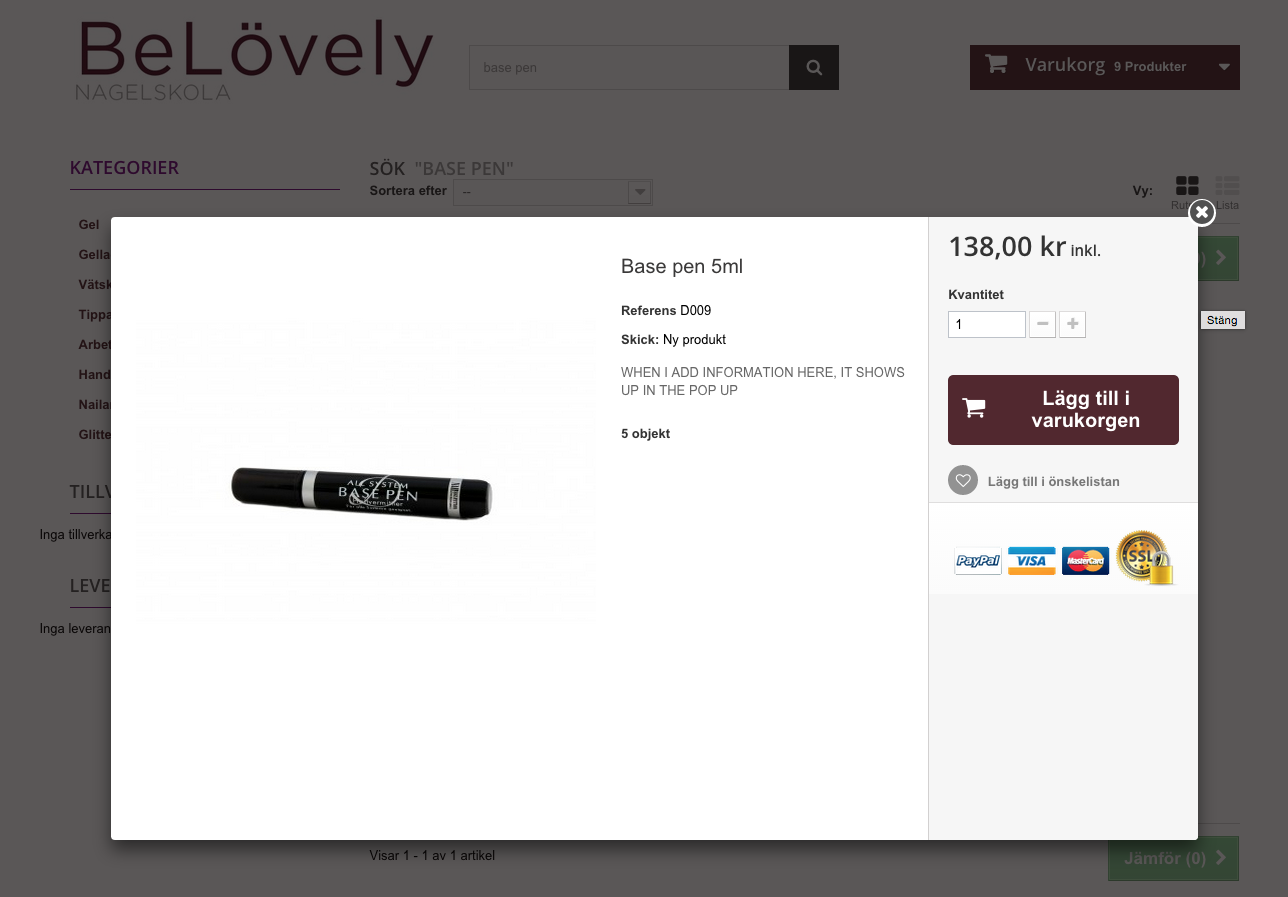The image size is (1288, 897).
Task: Click the Visa card logo
Action: (1031, 561)
